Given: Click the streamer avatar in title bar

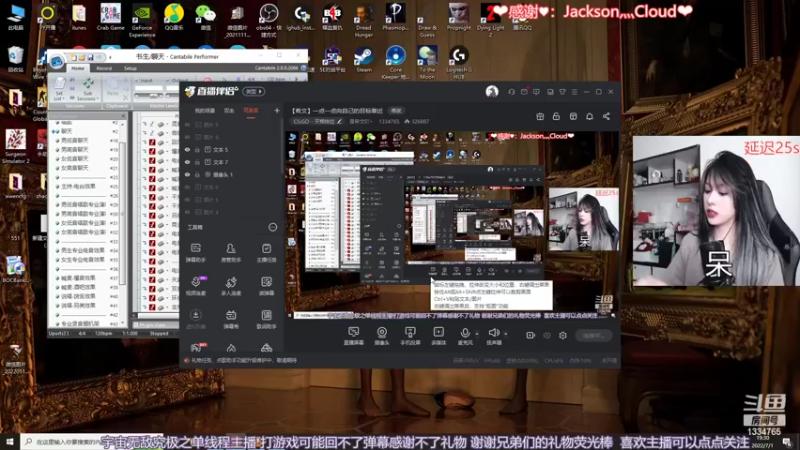Looking at the screenshot, I should pos(492,92).
